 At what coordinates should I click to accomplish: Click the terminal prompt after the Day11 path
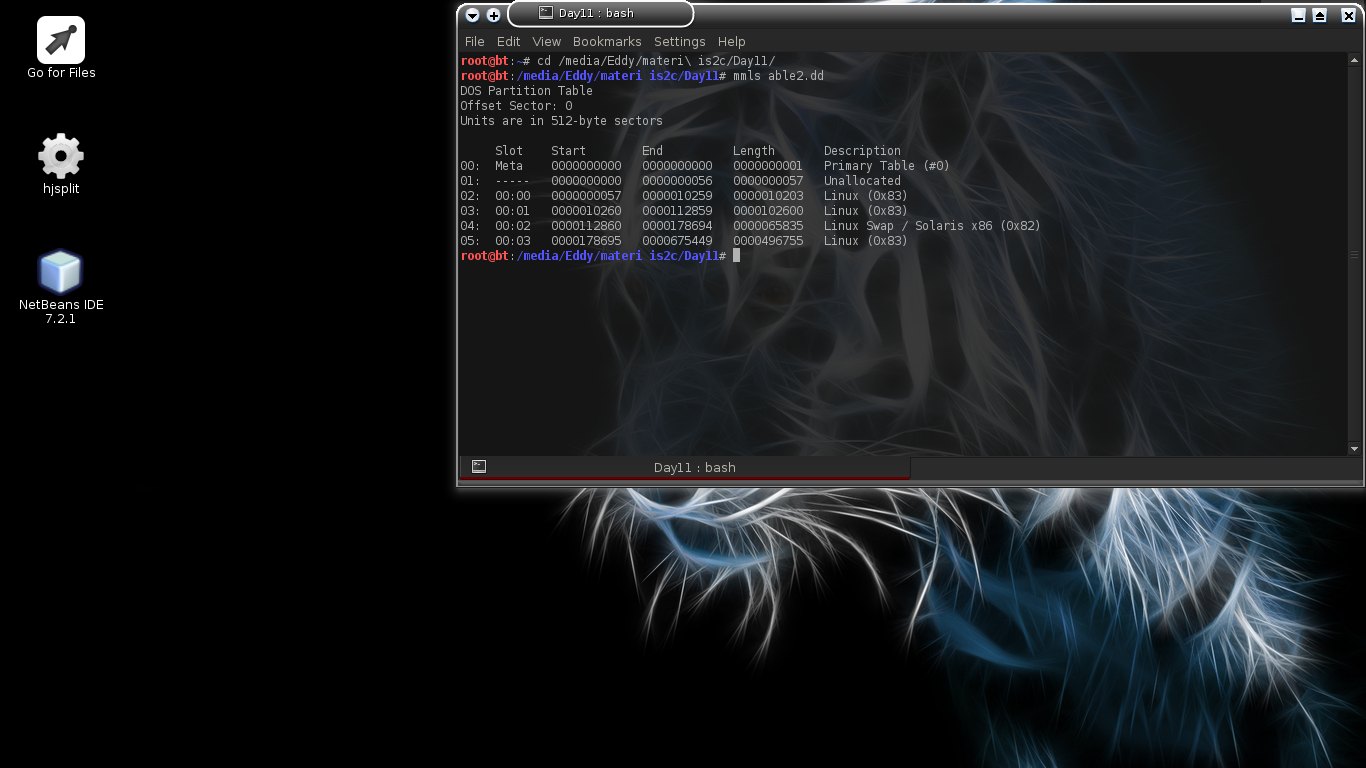pyautogui.click(x=735, y=255)
